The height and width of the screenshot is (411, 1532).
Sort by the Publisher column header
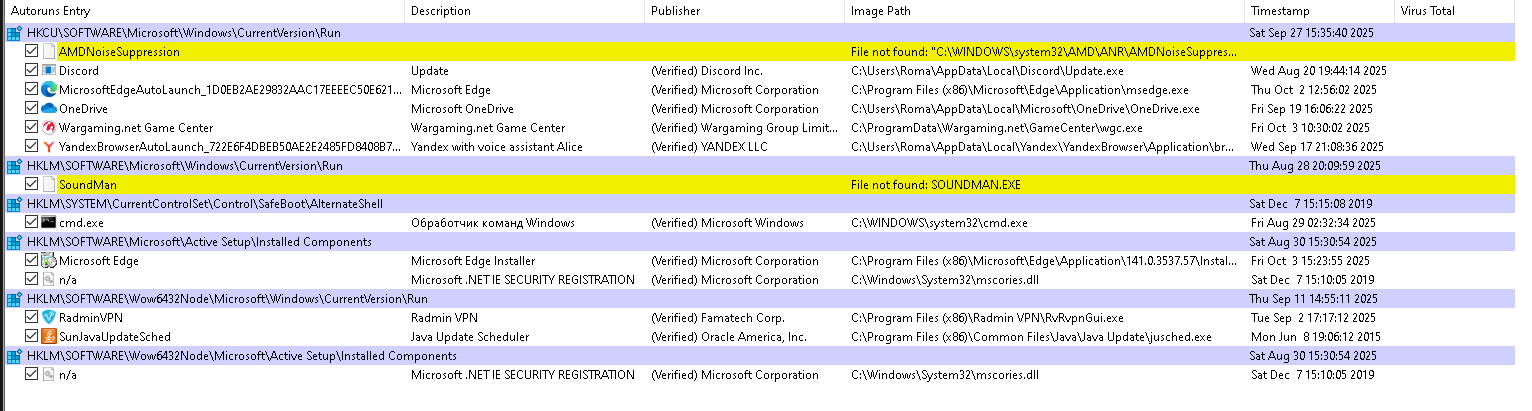coord(744,11)
